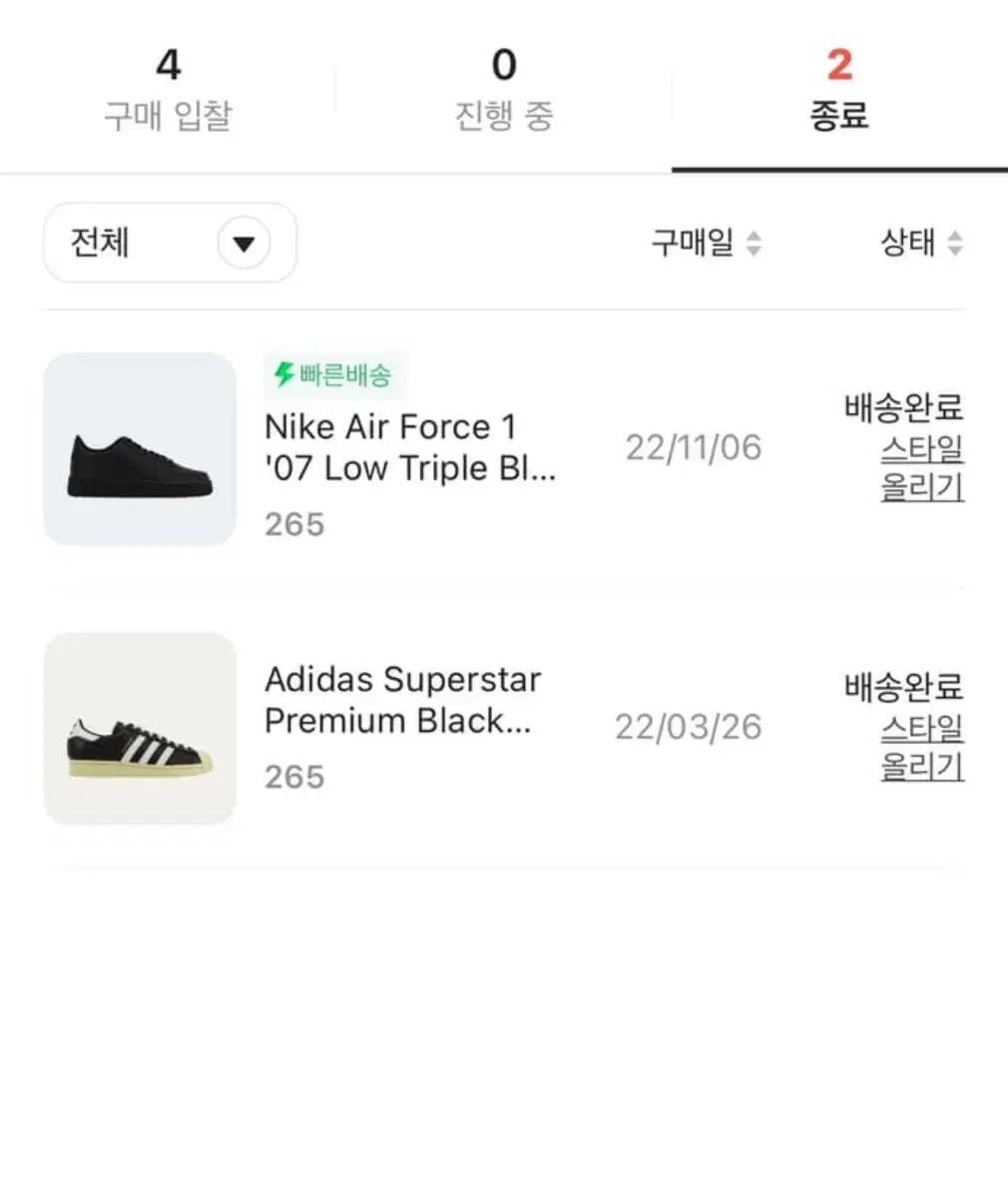Viewport: 1008px width, 1198px height.
Task: Click the 상태 sort arrows icon
Action: (955, 244)
